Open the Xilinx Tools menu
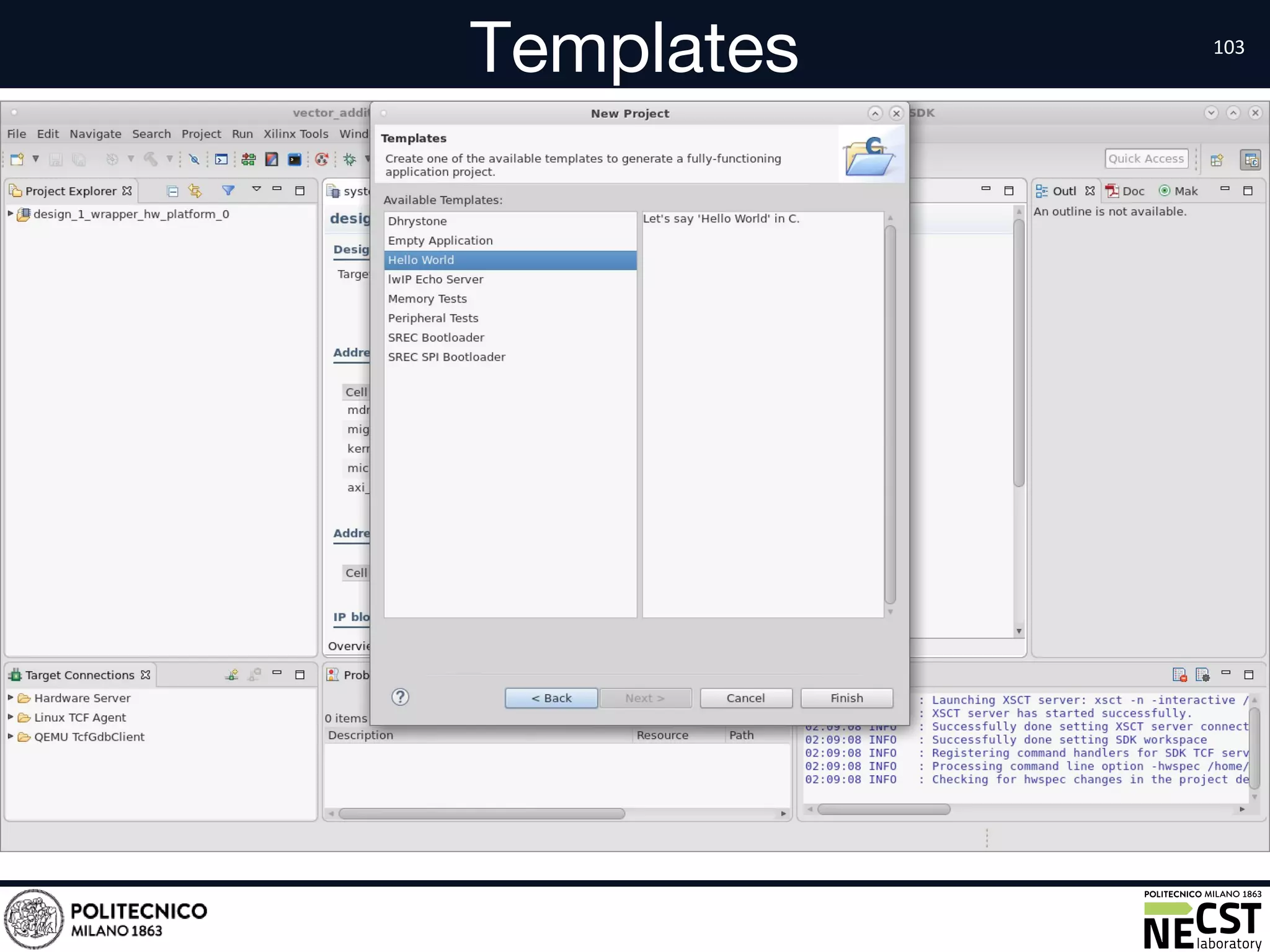The width and height of the screenshot is (1270, 952). tap(296, 134)
